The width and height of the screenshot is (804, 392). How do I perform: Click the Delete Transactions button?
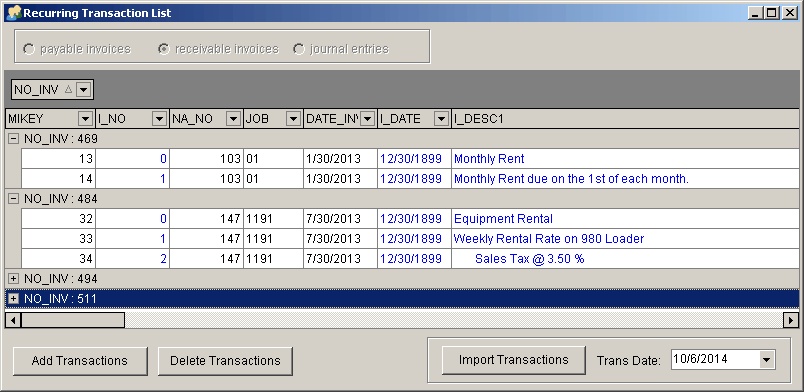coord(225,361)
